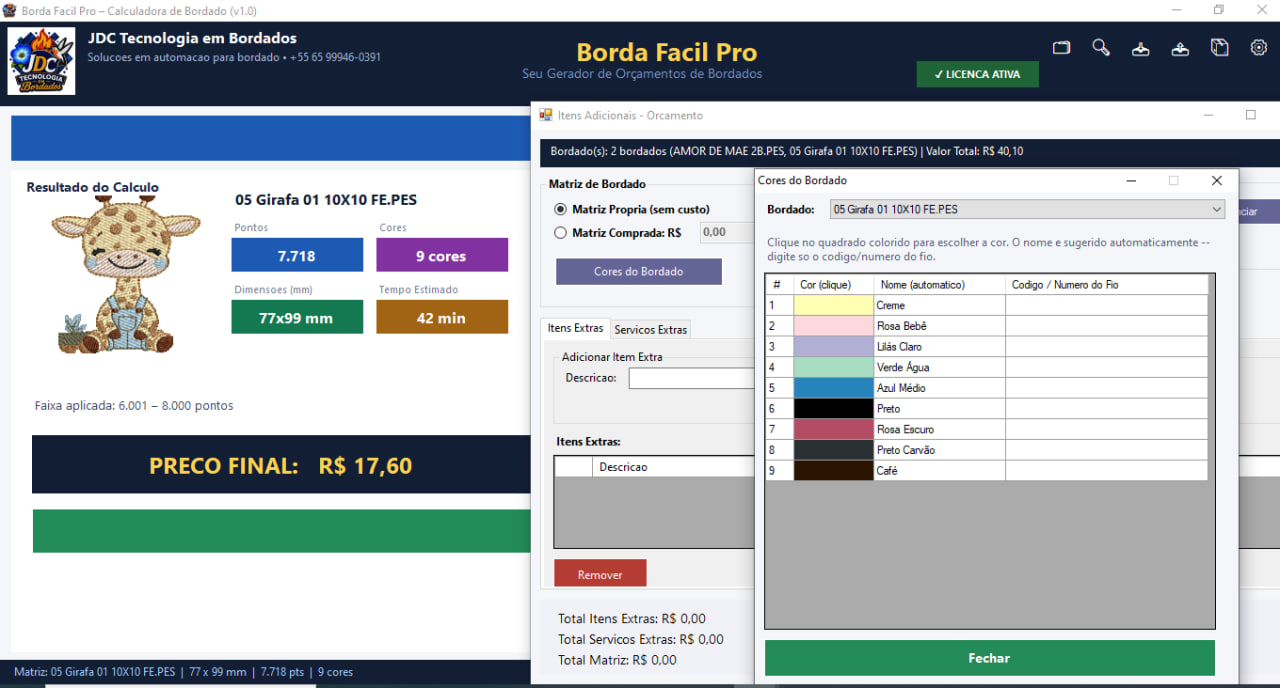Switch to Itens Extras tab
Screen dimensions: 1280x688
(575, 328)
